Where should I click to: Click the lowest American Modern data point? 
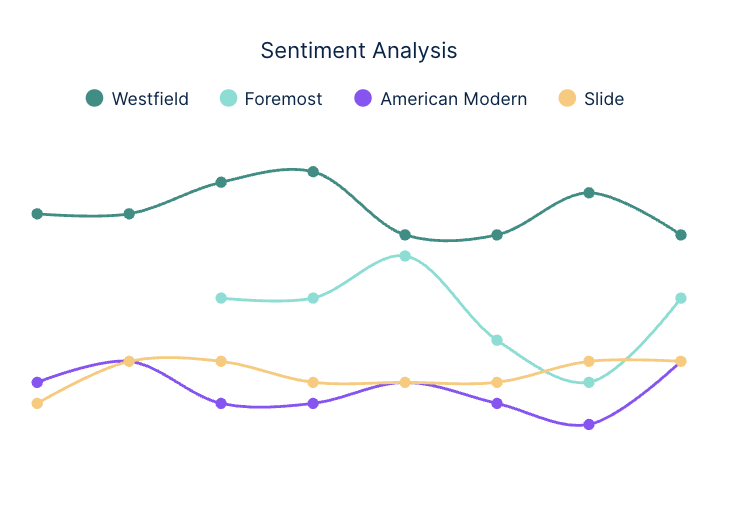[589, 425]
